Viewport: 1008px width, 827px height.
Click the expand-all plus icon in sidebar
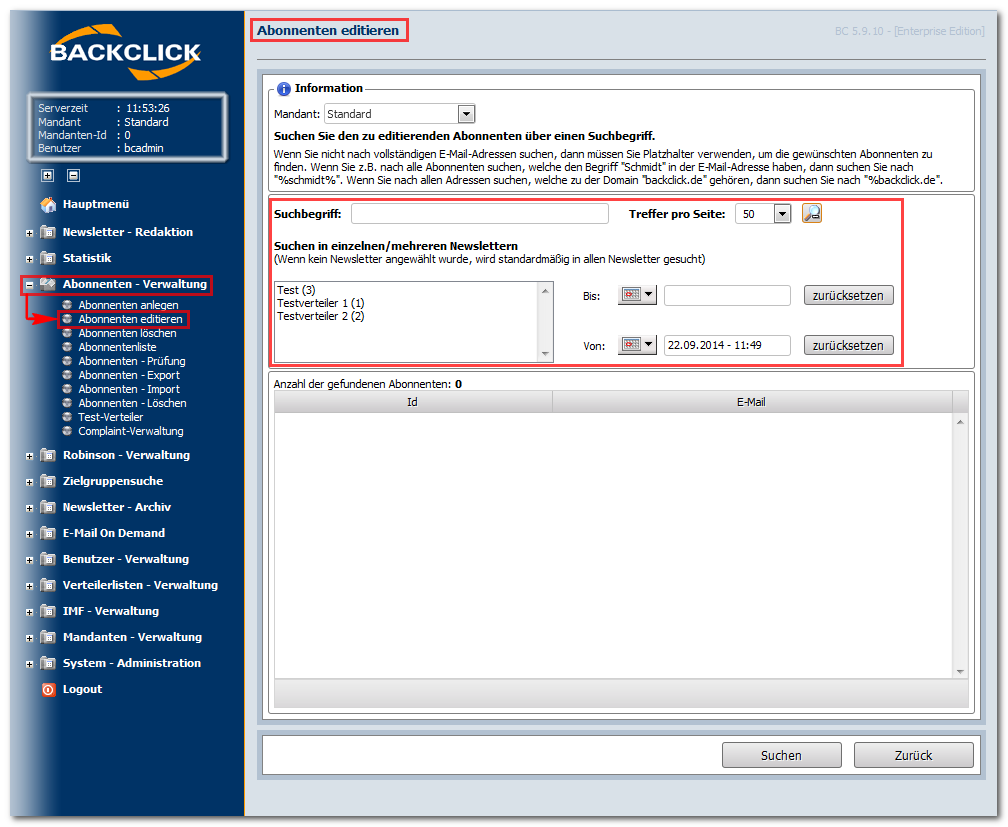pos(47,175)
